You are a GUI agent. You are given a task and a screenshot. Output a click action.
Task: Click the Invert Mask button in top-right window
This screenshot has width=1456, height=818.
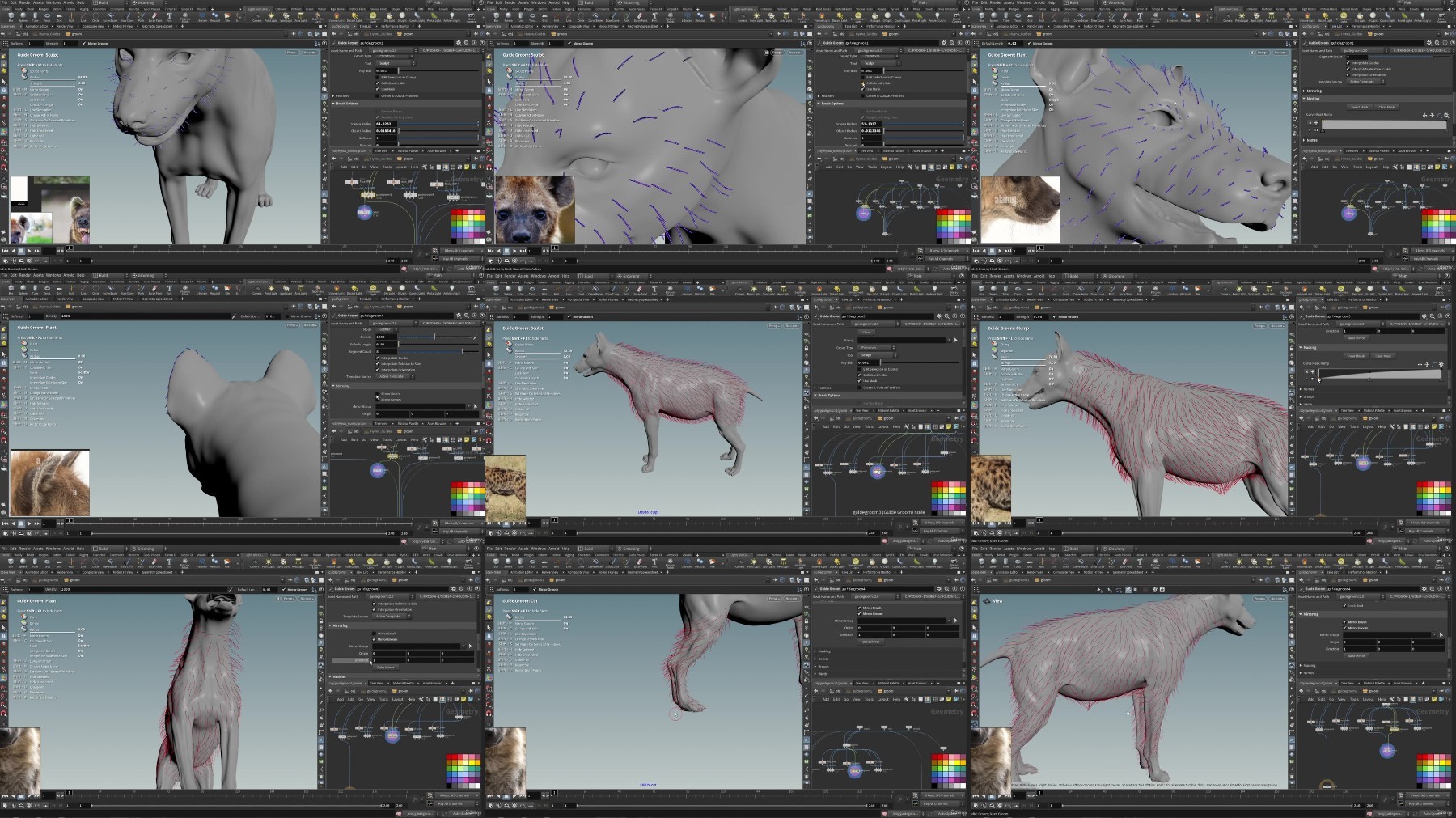(1359, 107)
